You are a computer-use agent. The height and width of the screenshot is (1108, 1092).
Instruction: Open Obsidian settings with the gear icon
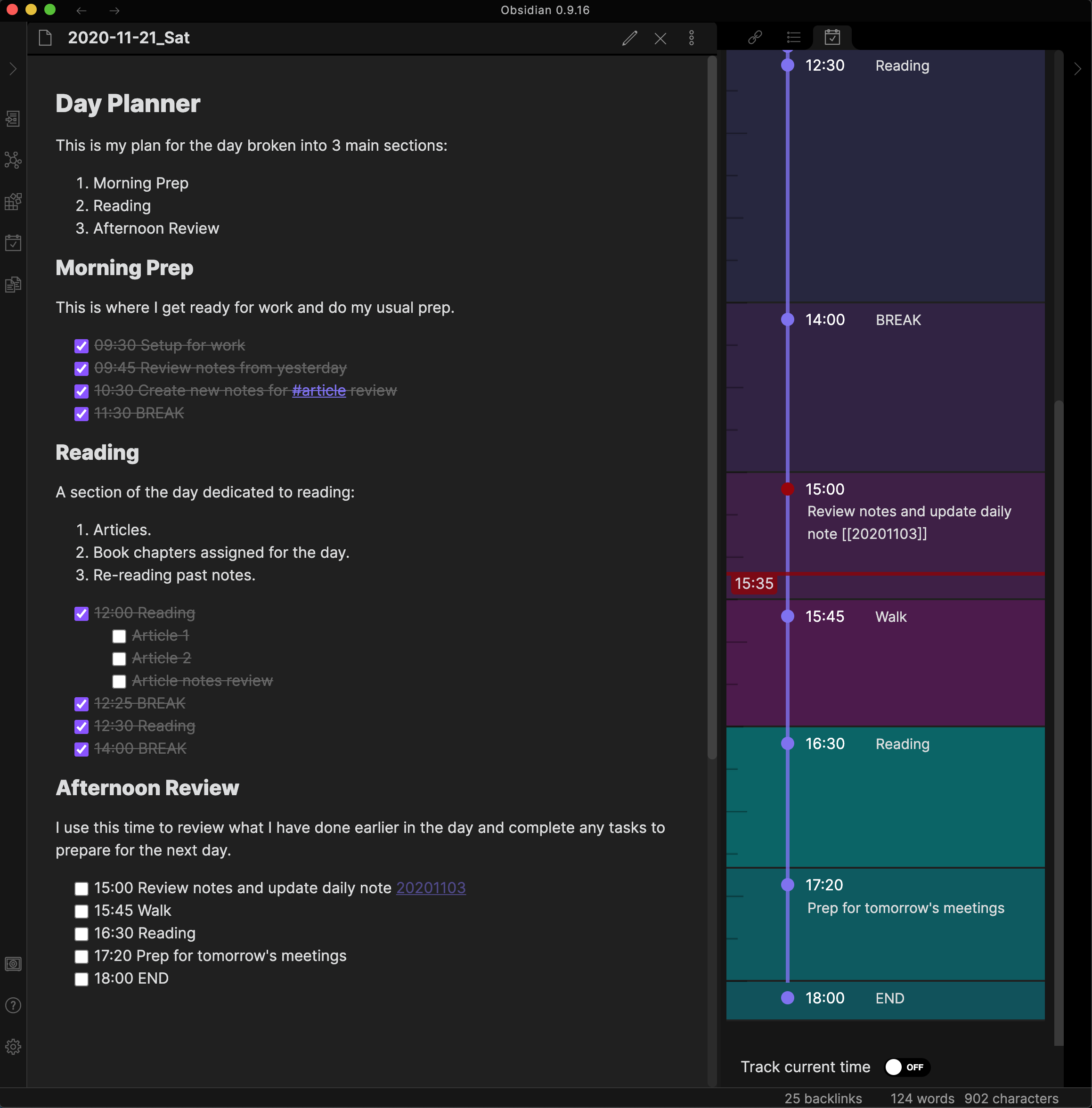click(13, 1046)
